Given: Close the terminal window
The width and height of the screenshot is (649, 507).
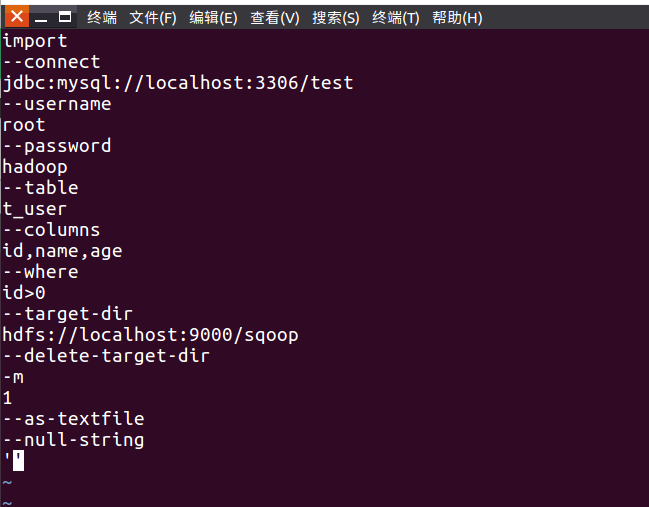Looking at the screenshot, I should click(18, 16).
